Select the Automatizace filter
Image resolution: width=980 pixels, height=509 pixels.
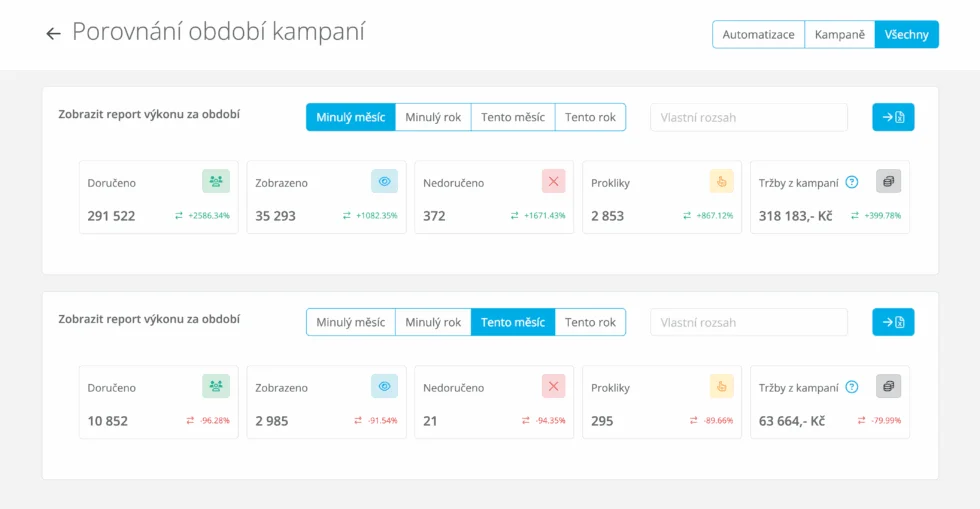click(x=758, y=34)
